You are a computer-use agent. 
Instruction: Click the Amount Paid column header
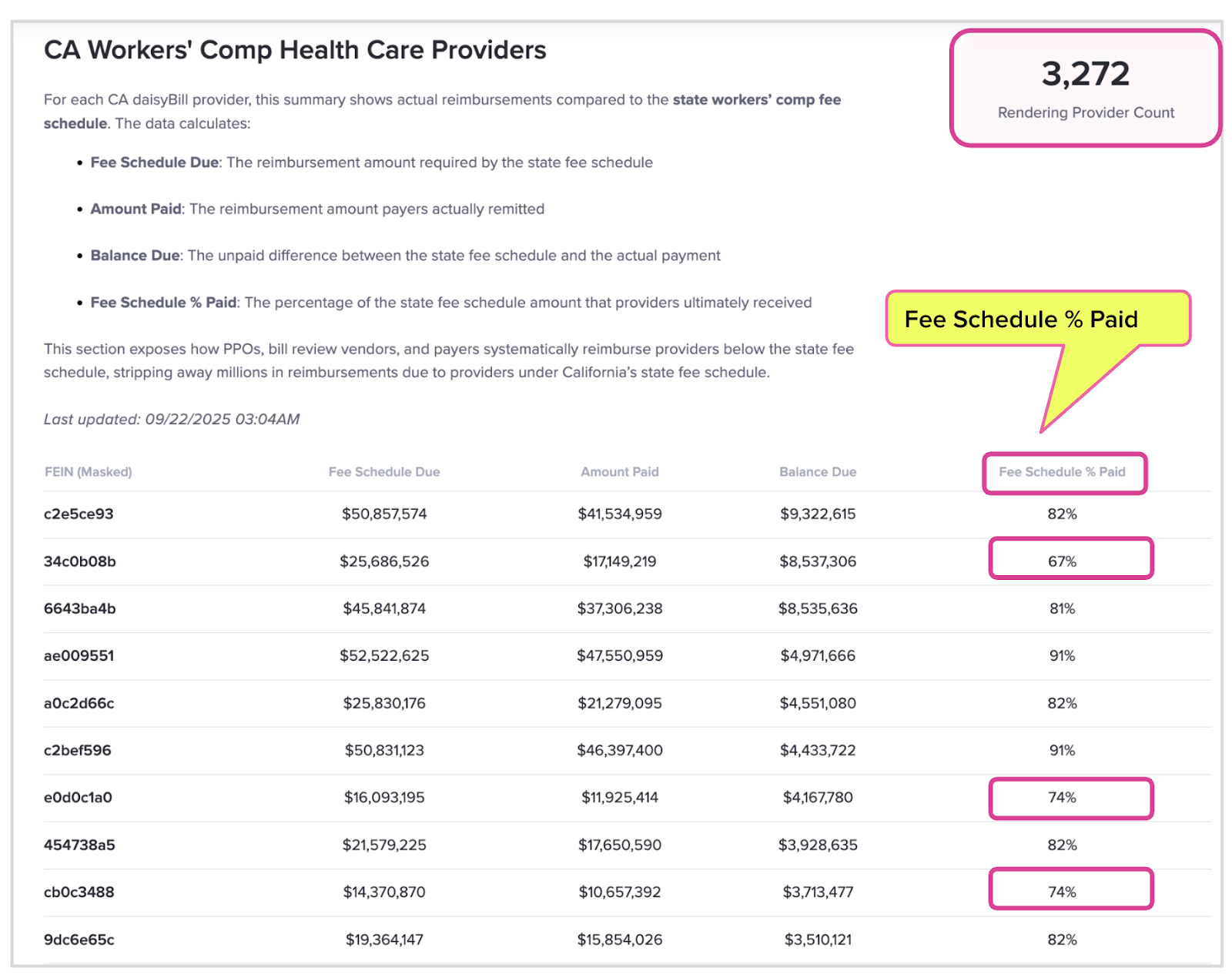[619, 472]
